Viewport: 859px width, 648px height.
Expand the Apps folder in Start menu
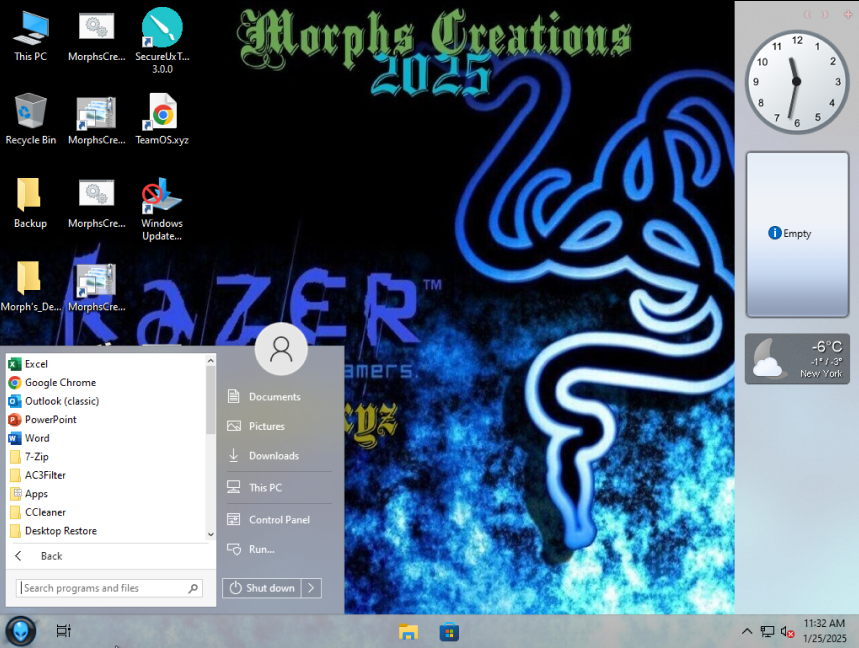coord(106,494)
